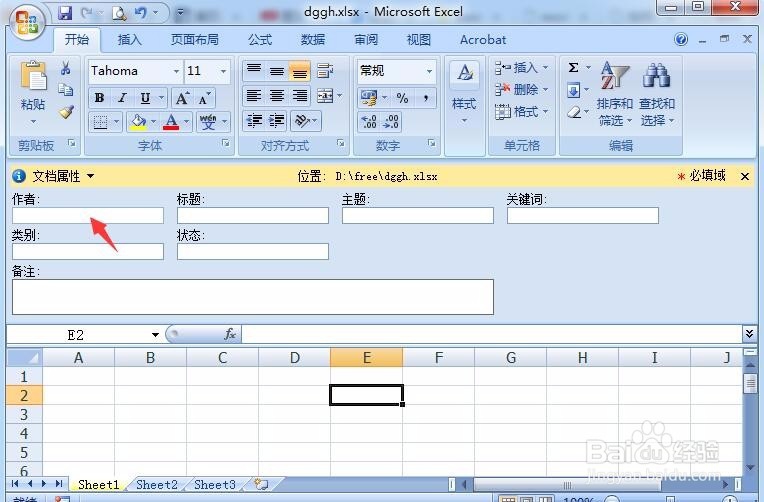Viewport: 764px width, 502px height.
Task: Open print preview from quick access toolbar
Action: pos(119,13)
